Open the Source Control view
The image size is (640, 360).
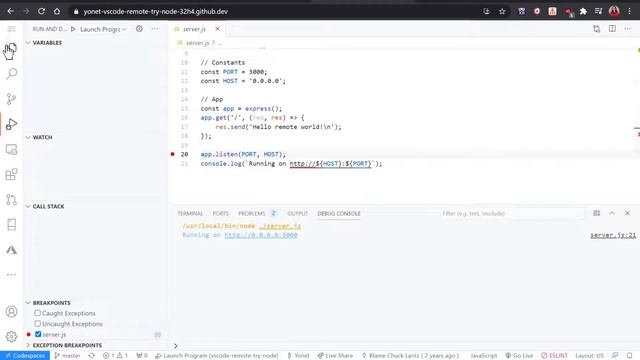pos(11,99)
